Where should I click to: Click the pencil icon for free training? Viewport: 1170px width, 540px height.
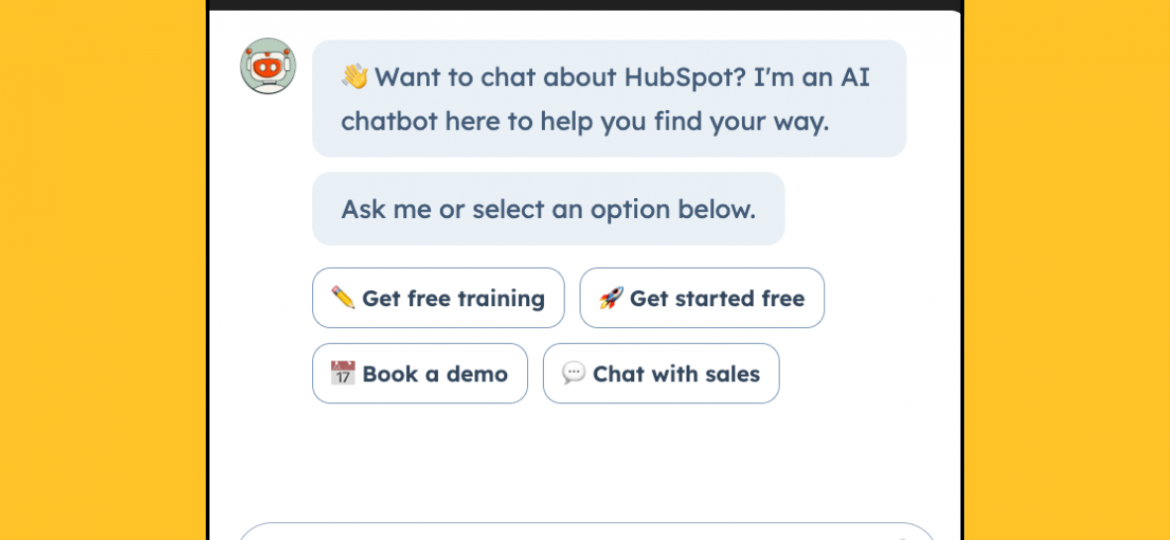343,298
